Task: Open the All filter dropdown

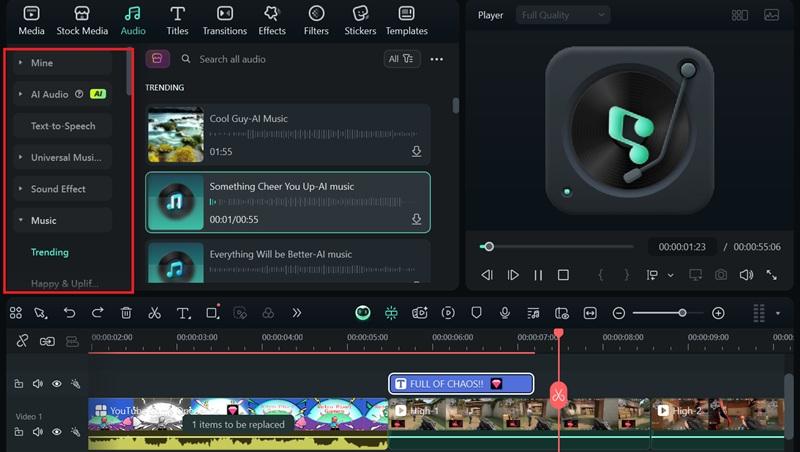Action: coord(402,59)
